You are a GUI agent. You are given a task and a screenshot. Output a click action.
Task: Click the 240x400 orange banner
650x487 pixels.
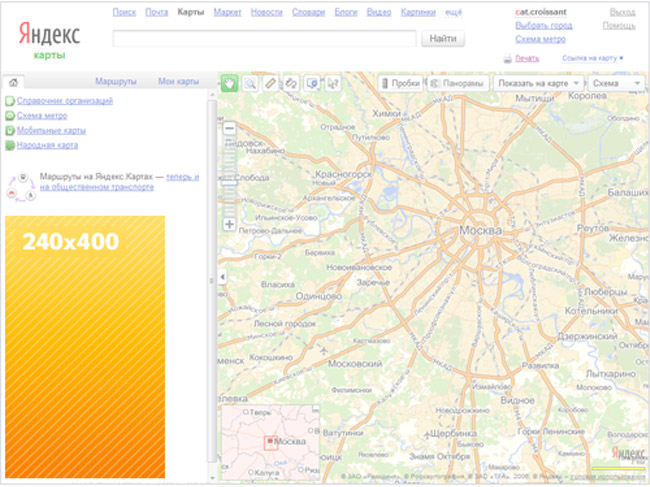pyautogui.click(x=85, y=347)
